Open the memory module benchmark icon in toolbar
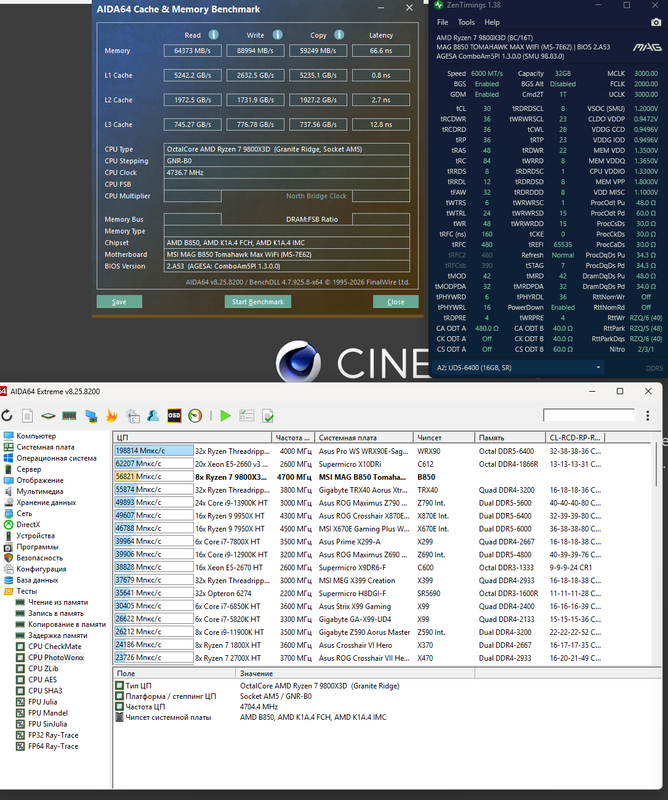Viewport: 668px width, 800px height. click(x=69, y=416)
